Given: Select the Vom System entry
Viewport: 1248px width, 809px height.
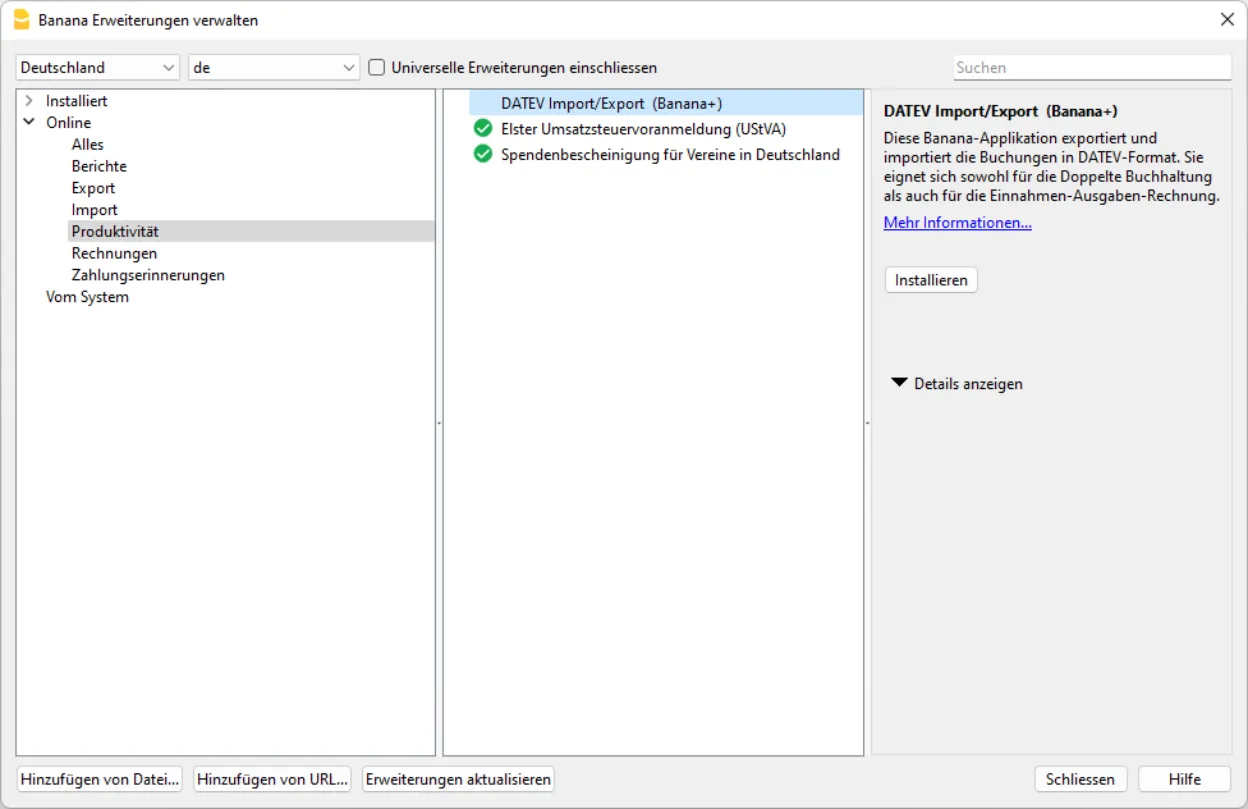Looking at the screenshot, I should 86,296.
